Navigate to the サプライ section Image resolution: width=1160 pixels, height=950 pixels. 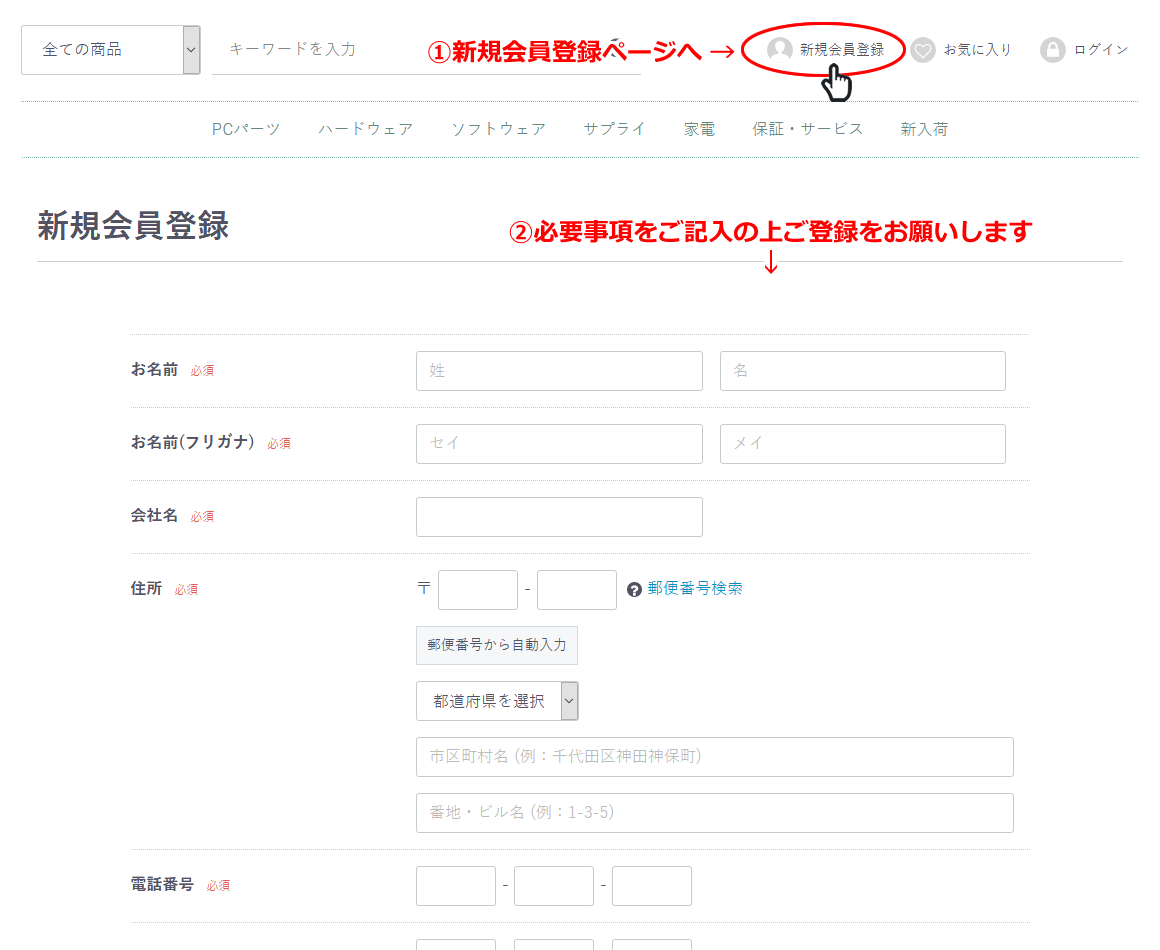point(613,128)
